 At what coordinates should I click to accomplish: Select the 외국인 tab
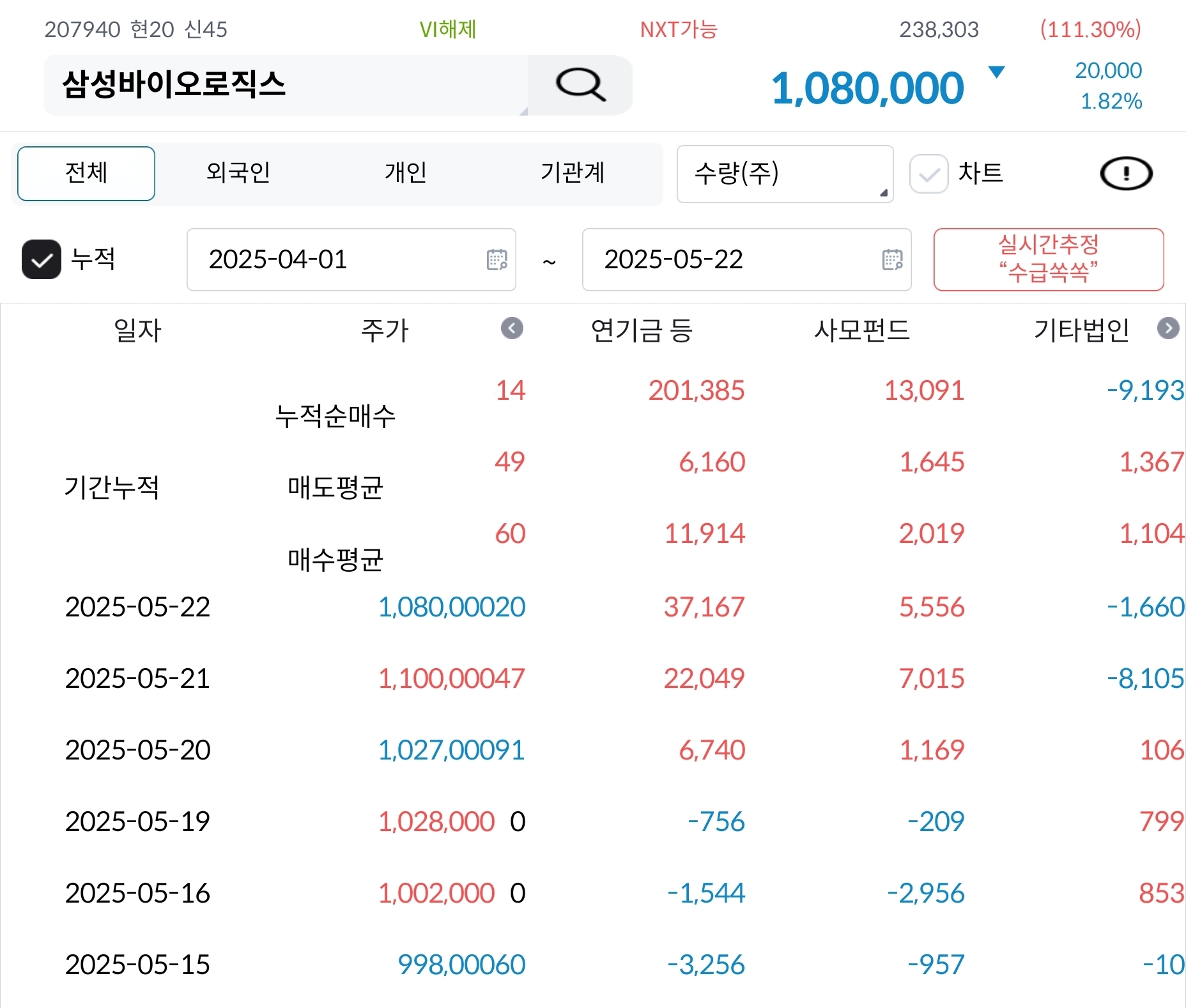point(238,173)
